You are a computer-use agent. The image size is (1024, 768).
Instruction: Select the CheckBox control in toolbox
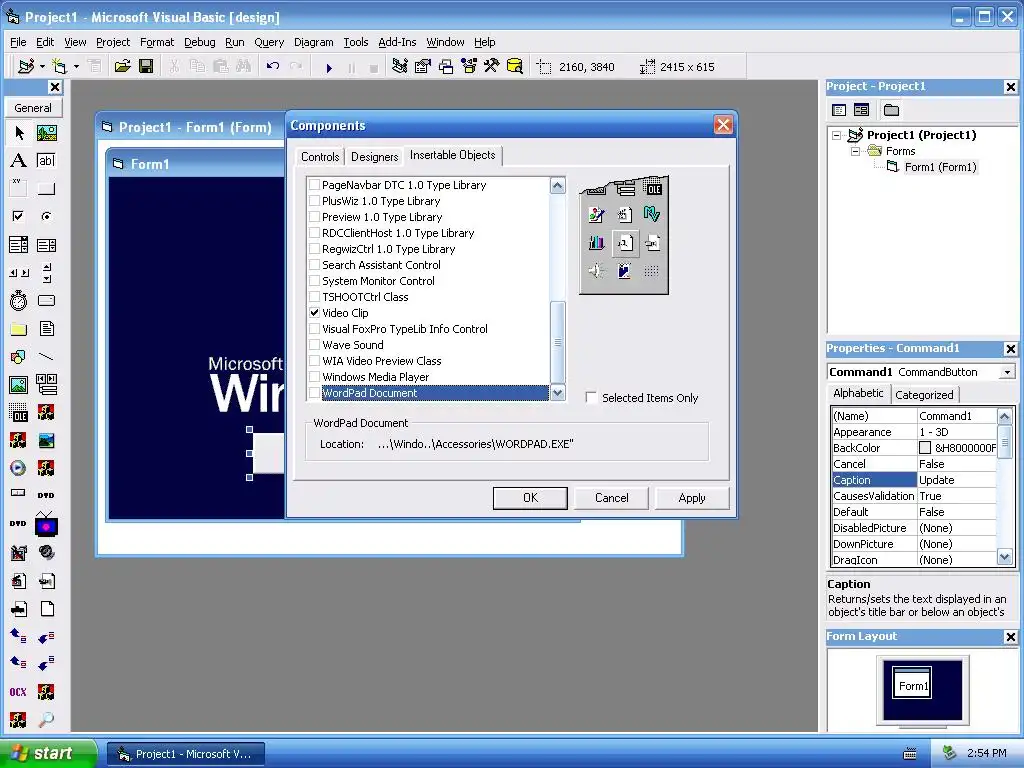coord(19,216)
